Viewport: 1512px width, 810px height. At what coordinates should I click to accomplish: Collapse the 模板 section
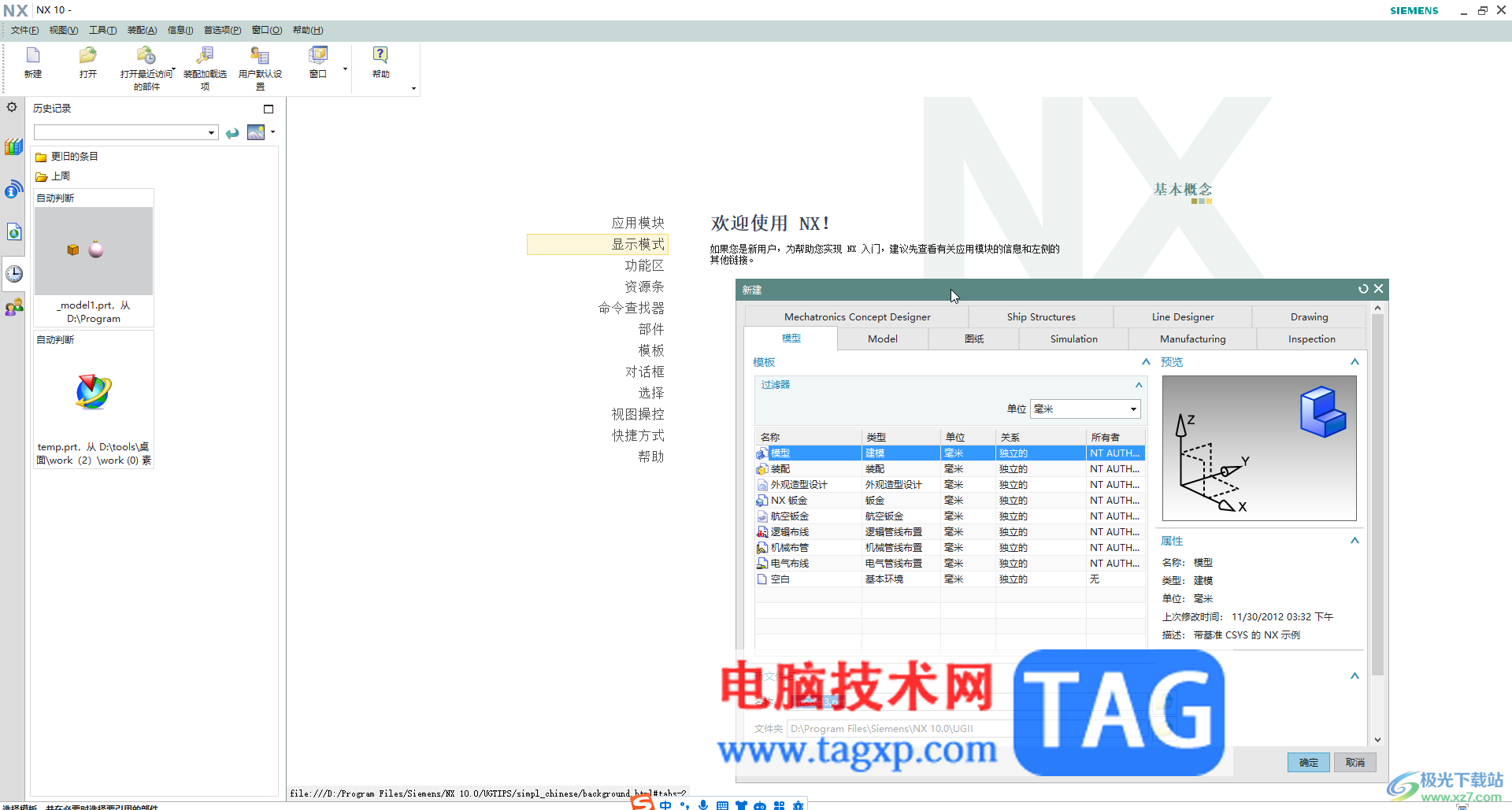(x=1146, y=362)
